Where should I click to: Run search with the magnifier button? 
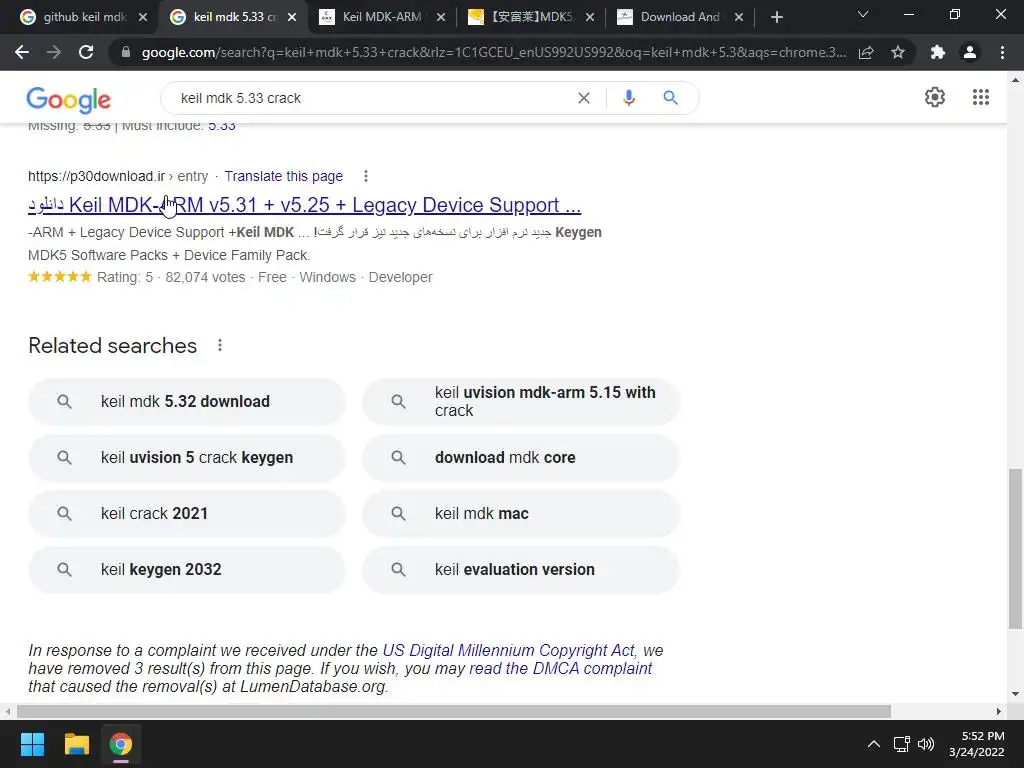coord(670,98)
